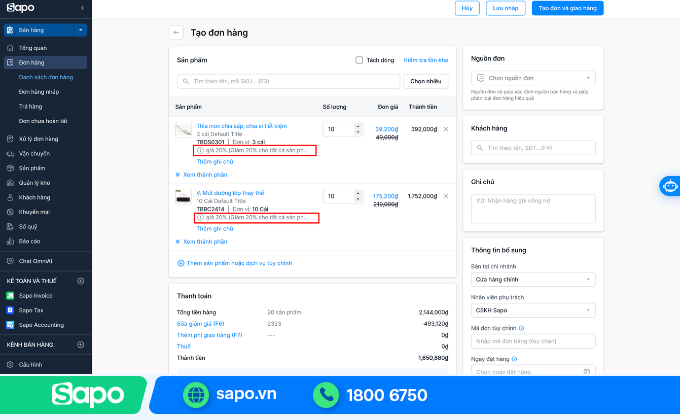The image size is (680, 420).
Task: Click the Thìa inox product thumbnail
Action: coord(183,130)
